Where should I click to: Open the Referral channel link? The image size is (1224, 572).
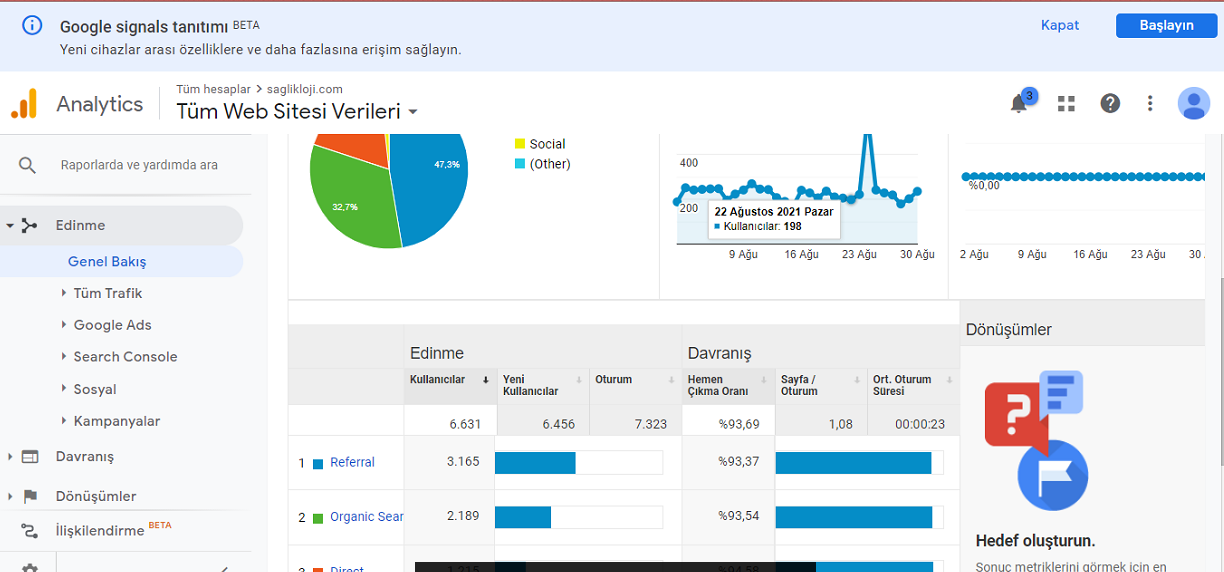pos(352,463)
